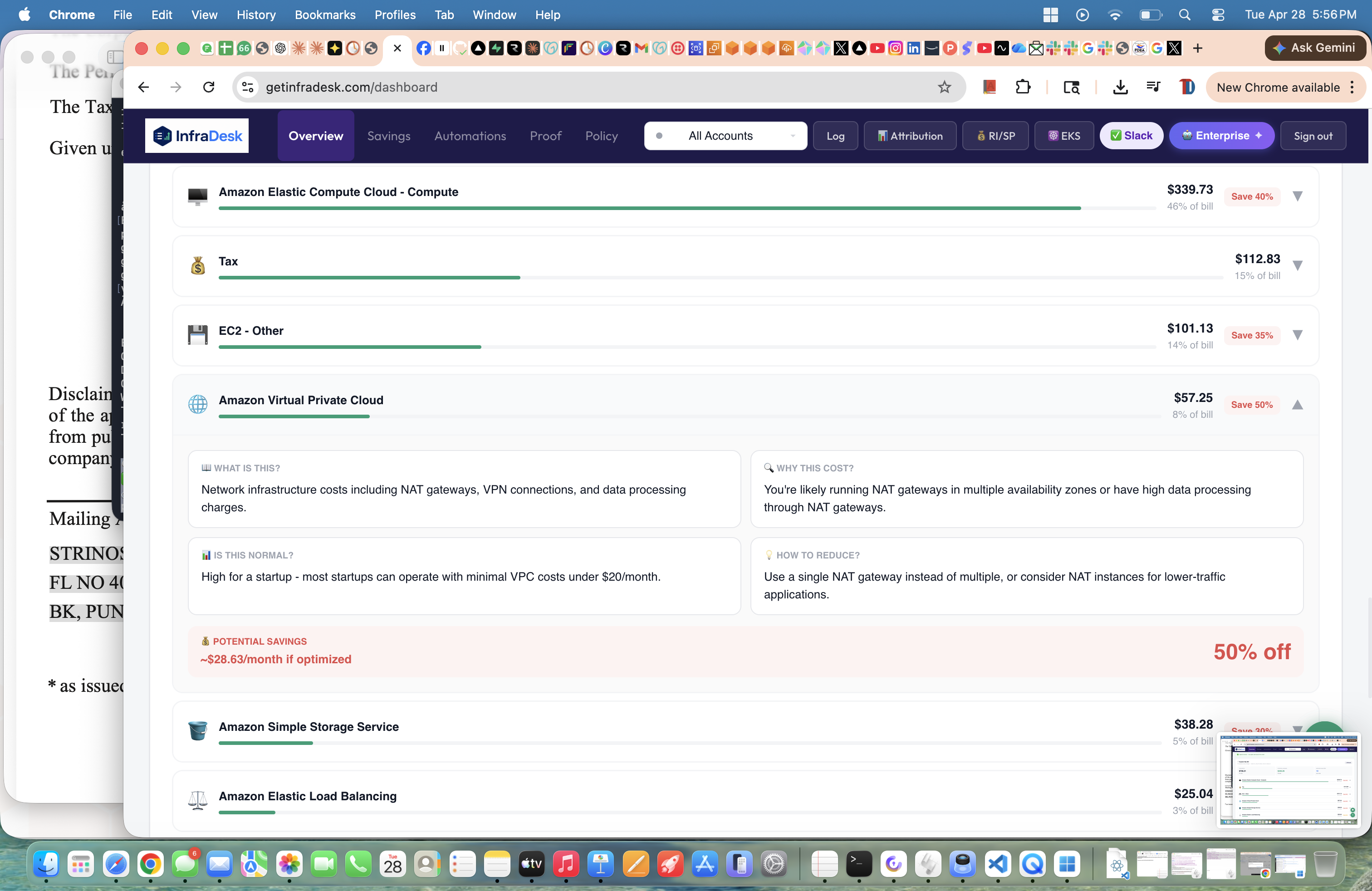Reload the getinfradesk dashboard page

[x=209, y=87]
